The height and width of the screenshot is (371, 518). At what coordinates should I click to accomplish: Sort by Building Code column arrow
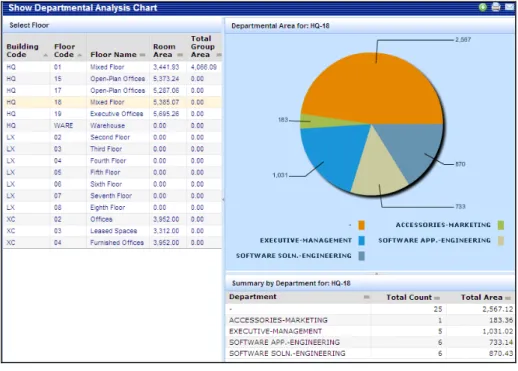pyautogui.click(x=46, y=55)
